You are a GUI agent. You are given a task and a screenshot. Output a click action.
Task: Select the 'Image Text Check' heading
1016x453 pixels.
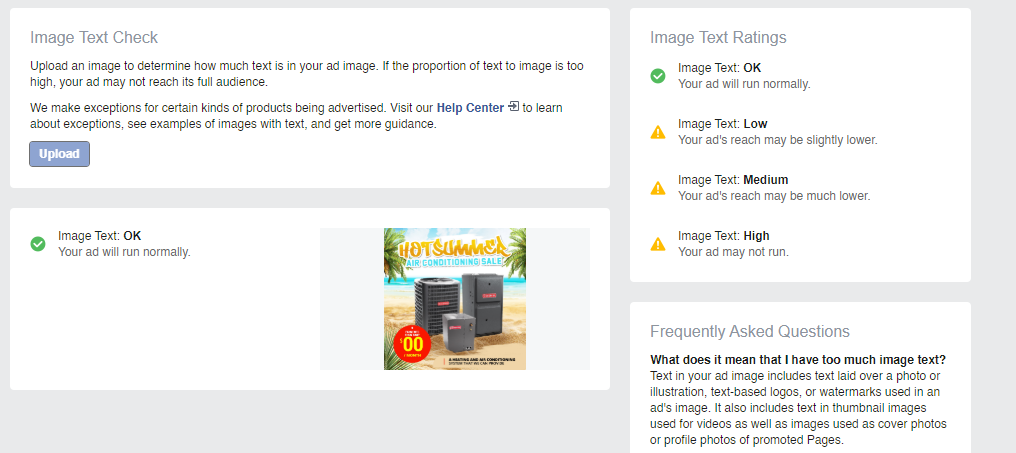[x=94, y=38]
